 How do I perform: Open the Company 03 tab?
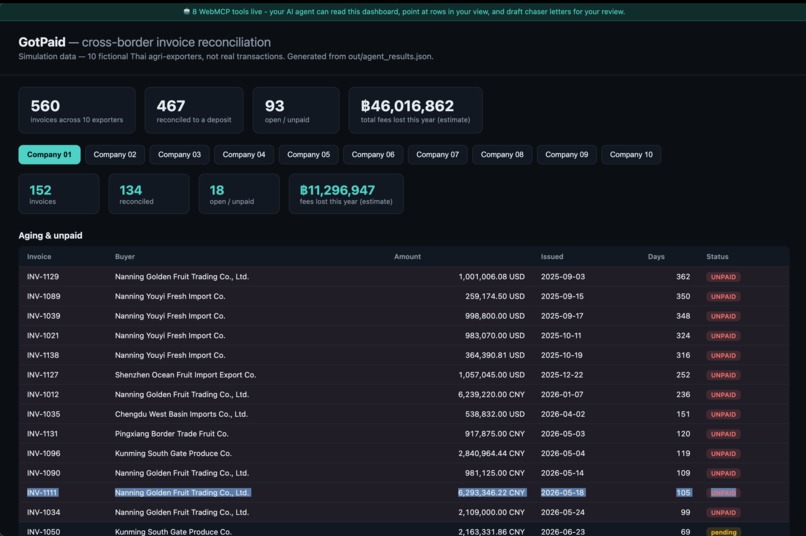[x=179, y=155]
